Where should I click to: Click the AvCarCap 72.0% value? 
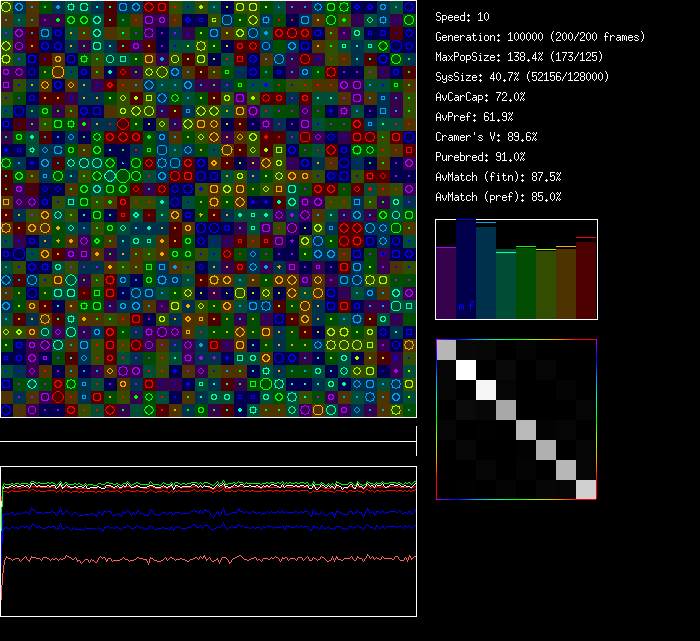tap(480, 97)
